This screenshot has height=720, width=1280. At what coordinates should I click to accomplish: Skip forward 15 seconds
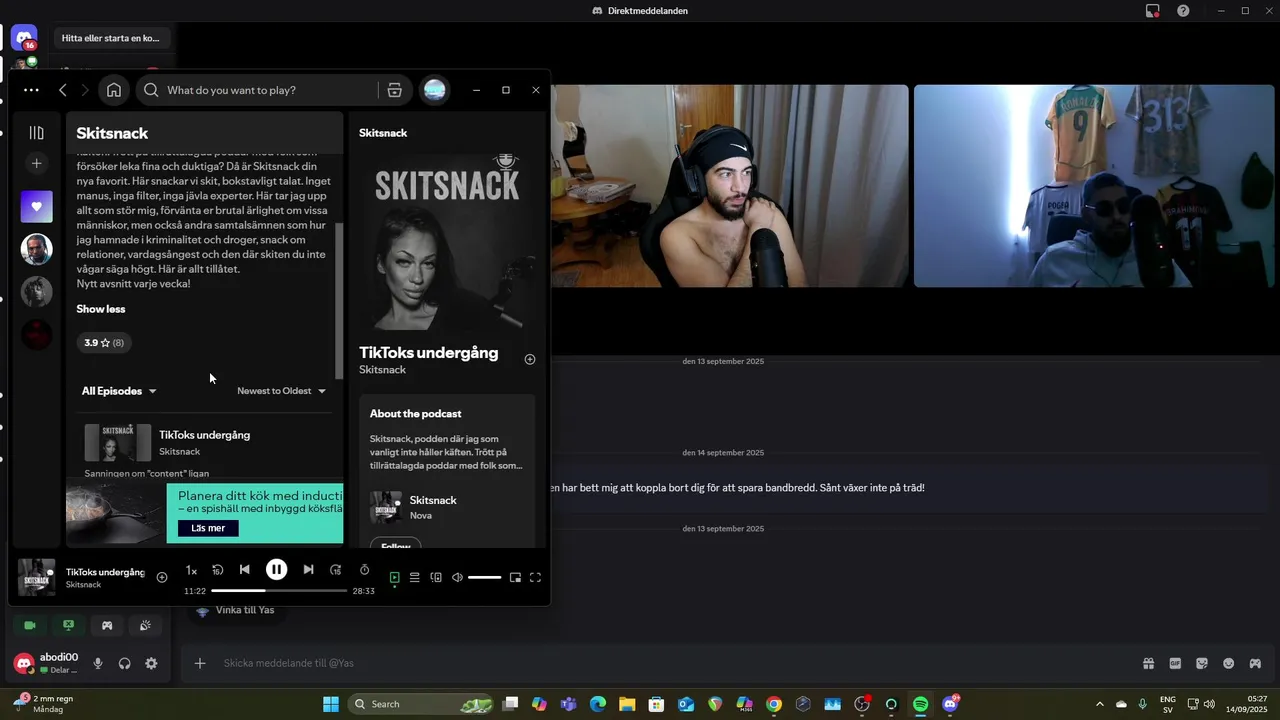pyautogui.click(x=336, y=570)
